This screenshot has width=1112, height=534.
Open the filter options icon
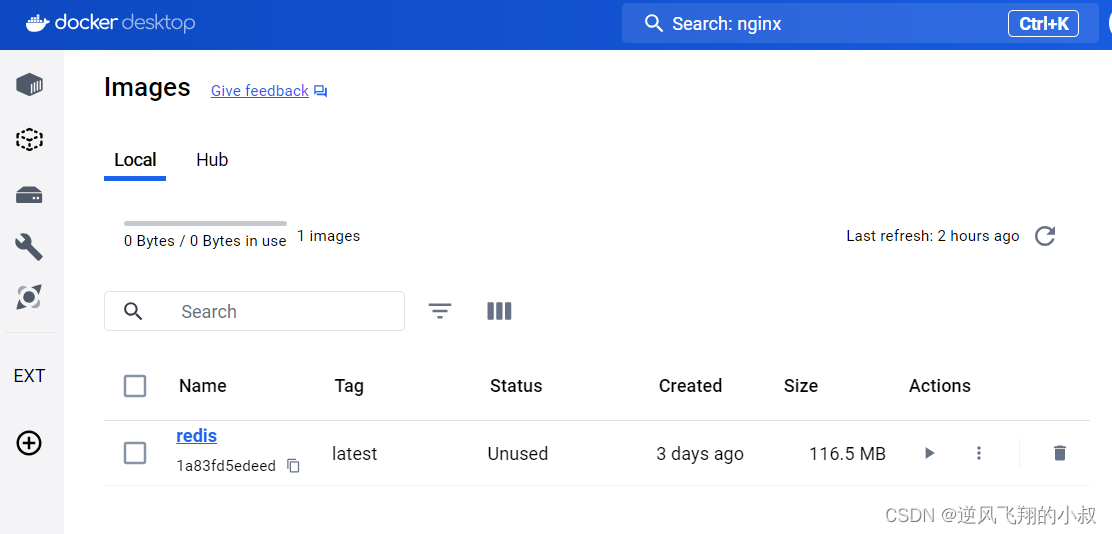(x=440, y=311)
